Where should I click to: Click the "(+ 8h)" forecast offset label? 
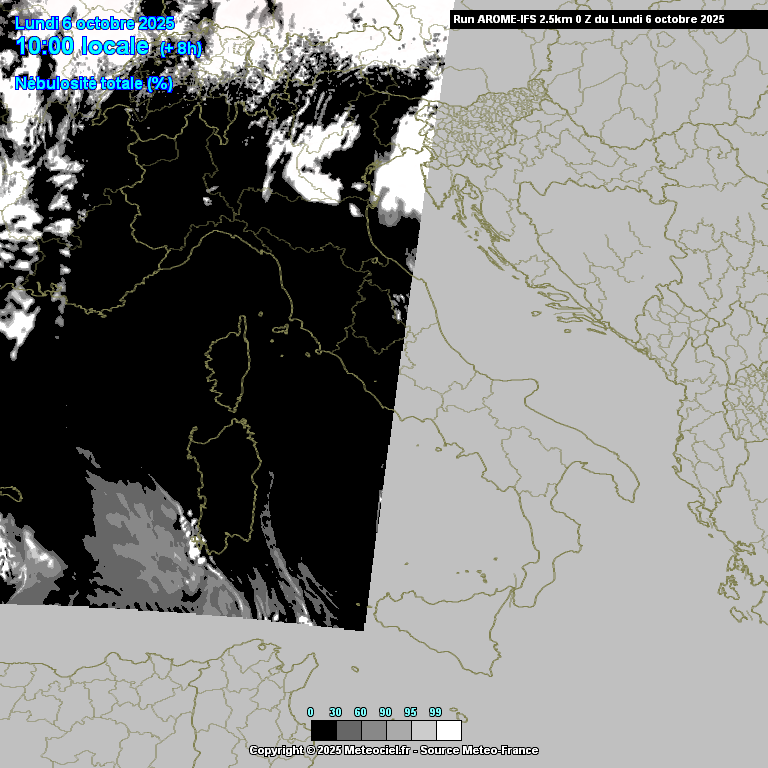(181, 49)
